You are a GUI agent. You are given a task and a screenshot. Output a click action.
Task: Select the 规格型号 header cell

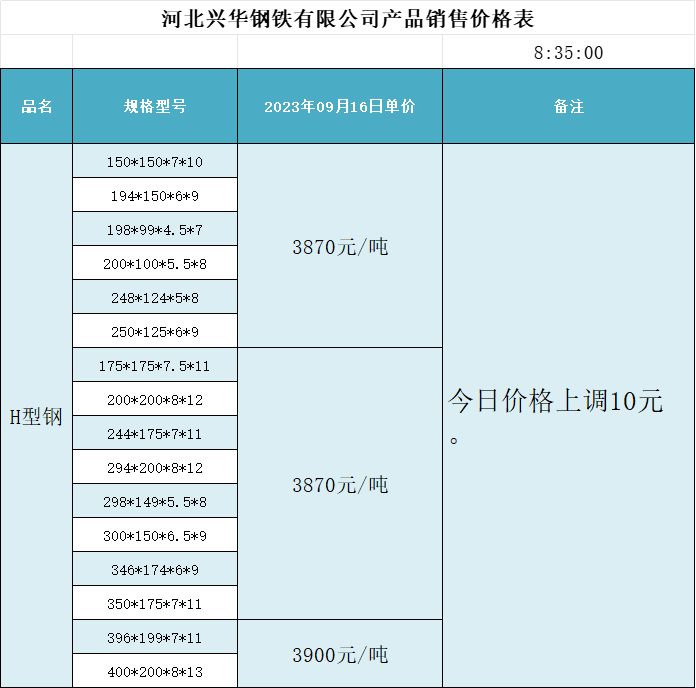point(155,106)
